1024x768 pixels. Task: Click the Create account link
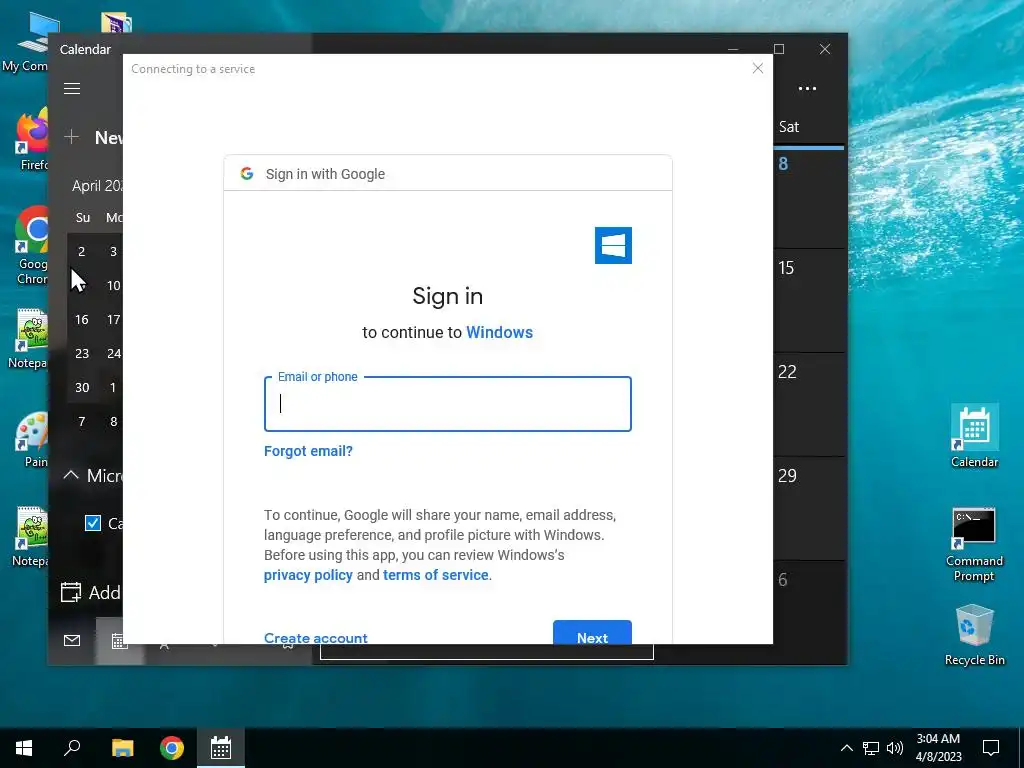pyautogui.click(x=315, y=638)
